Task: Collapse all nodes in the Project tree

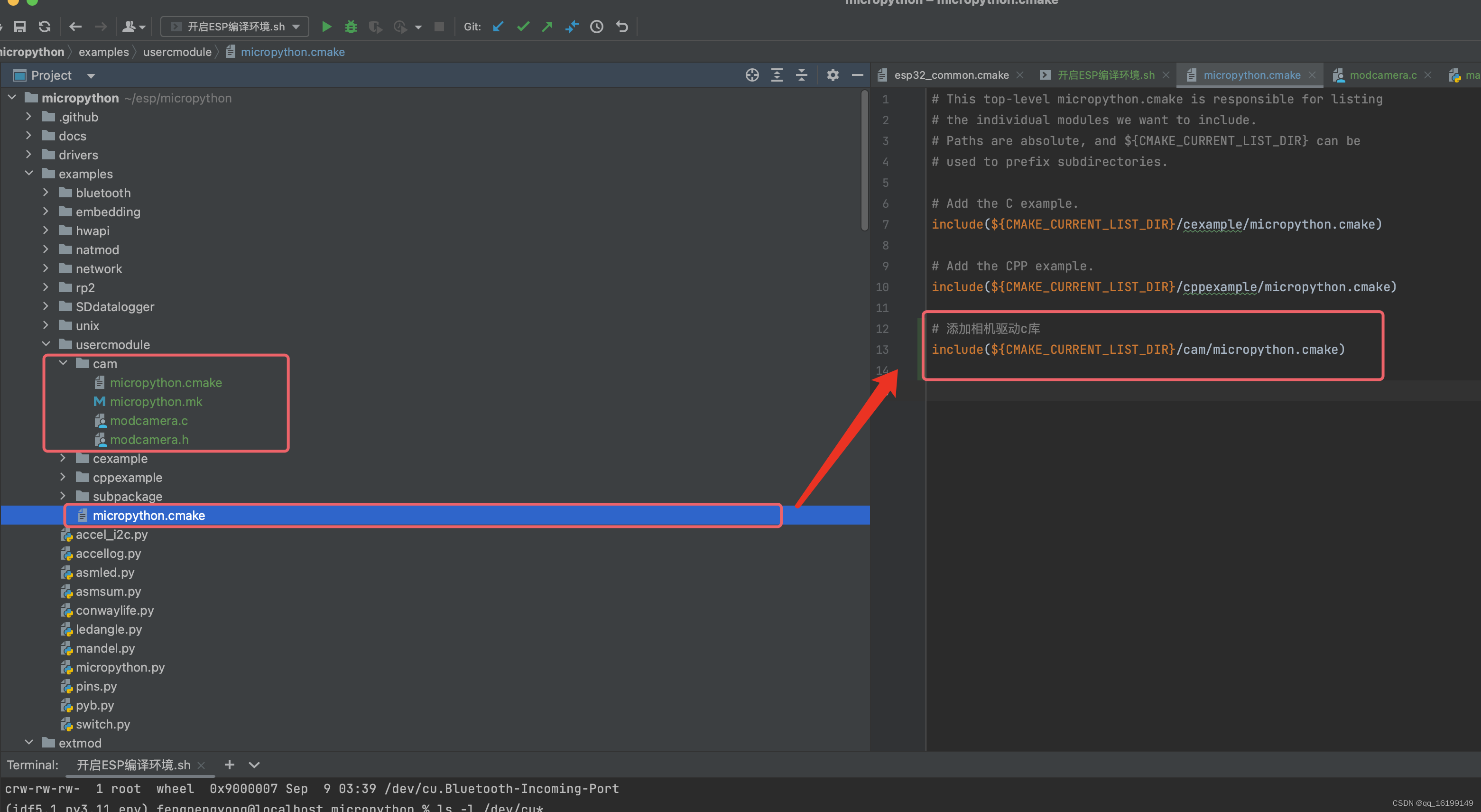Action: pyautogui.click(x=801, y=75)
